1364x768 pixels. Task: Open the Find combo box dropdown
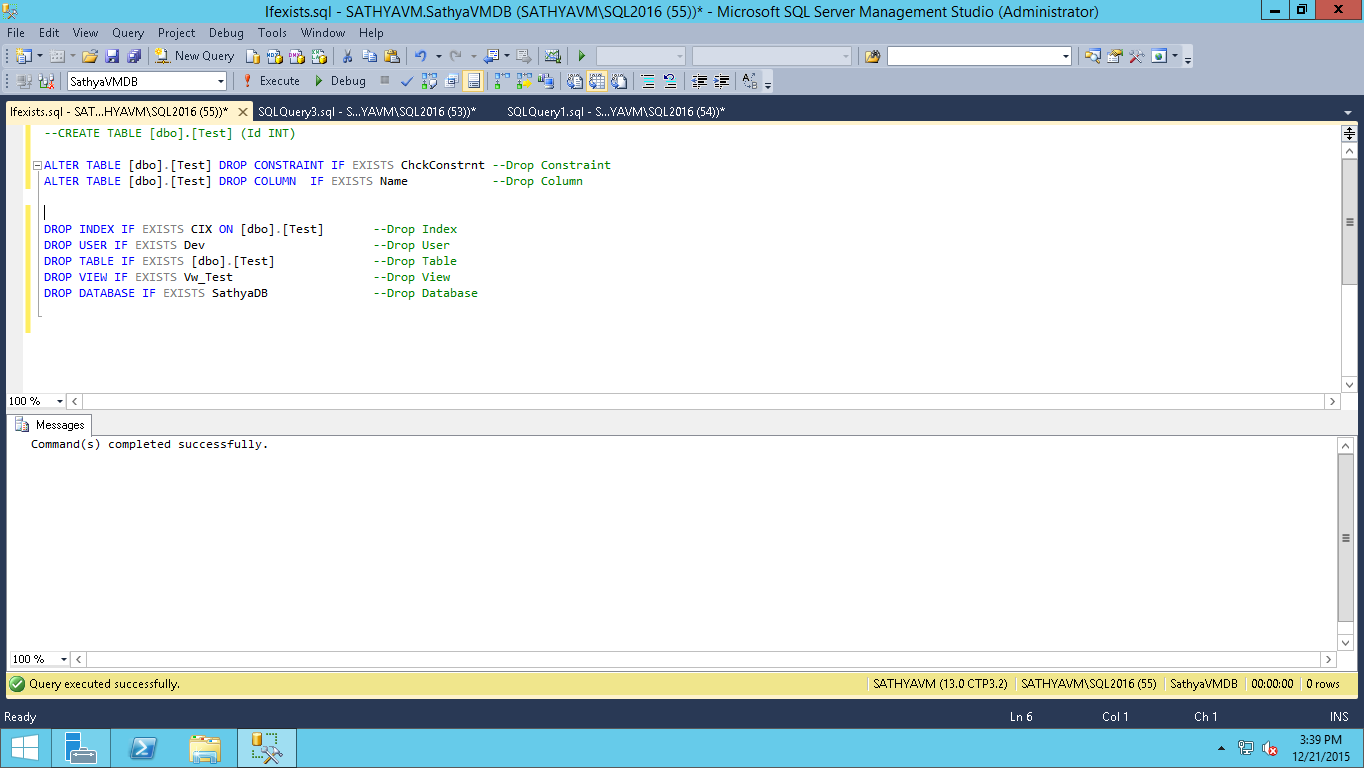1065,56
